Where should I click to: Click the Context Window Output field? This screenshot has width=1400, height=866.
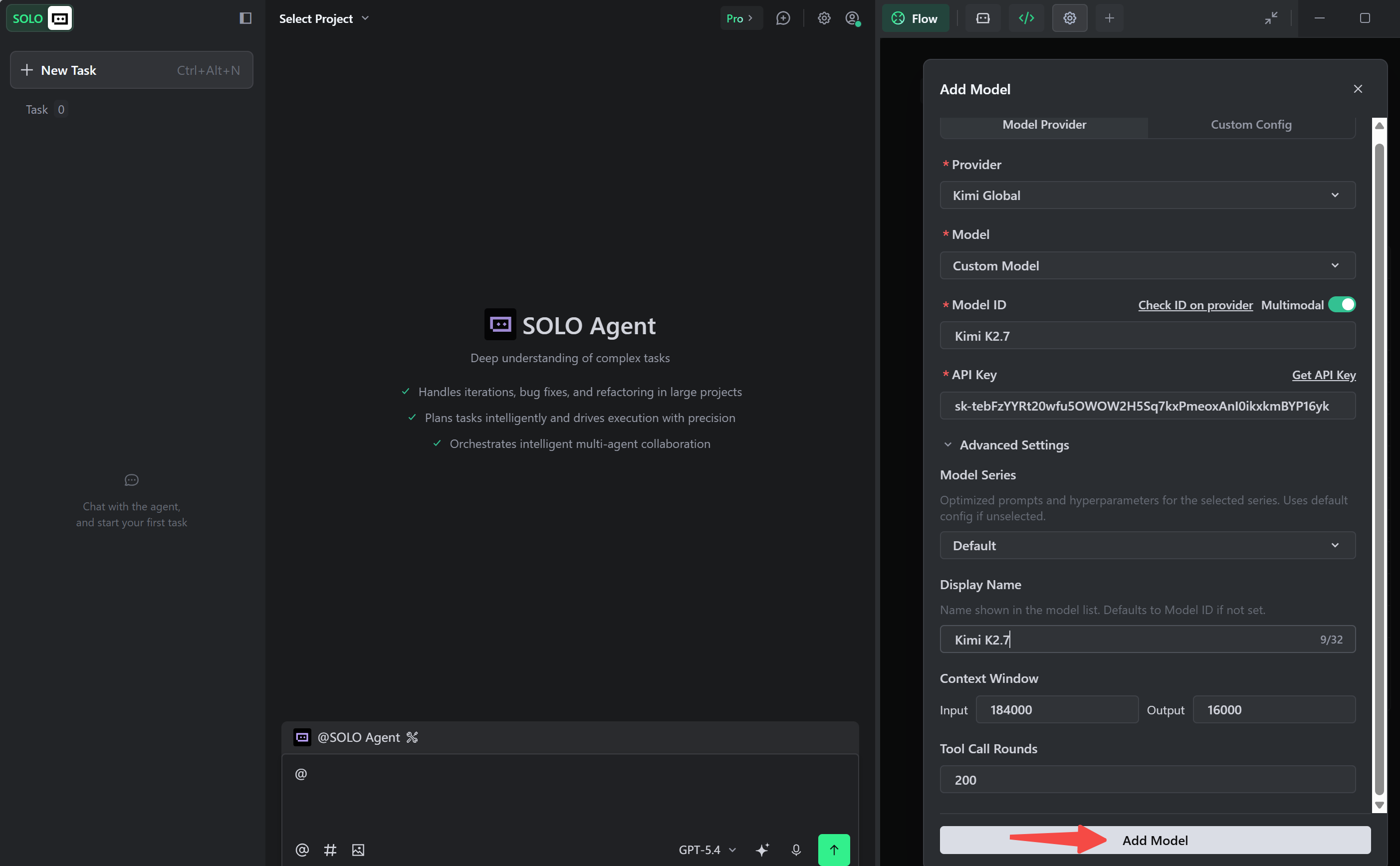pyautogui.click(x=1274, y=710)
